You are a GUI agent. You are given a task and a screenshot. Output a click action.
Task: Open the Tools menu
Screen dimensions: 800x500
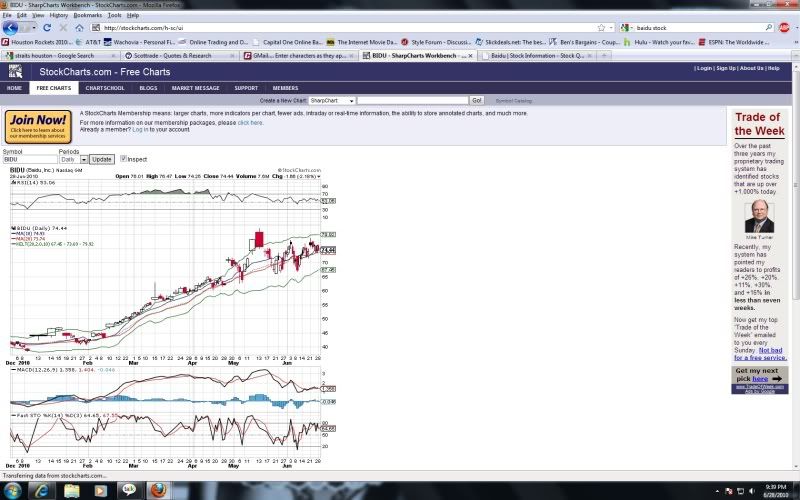click(x=115, y=15)
